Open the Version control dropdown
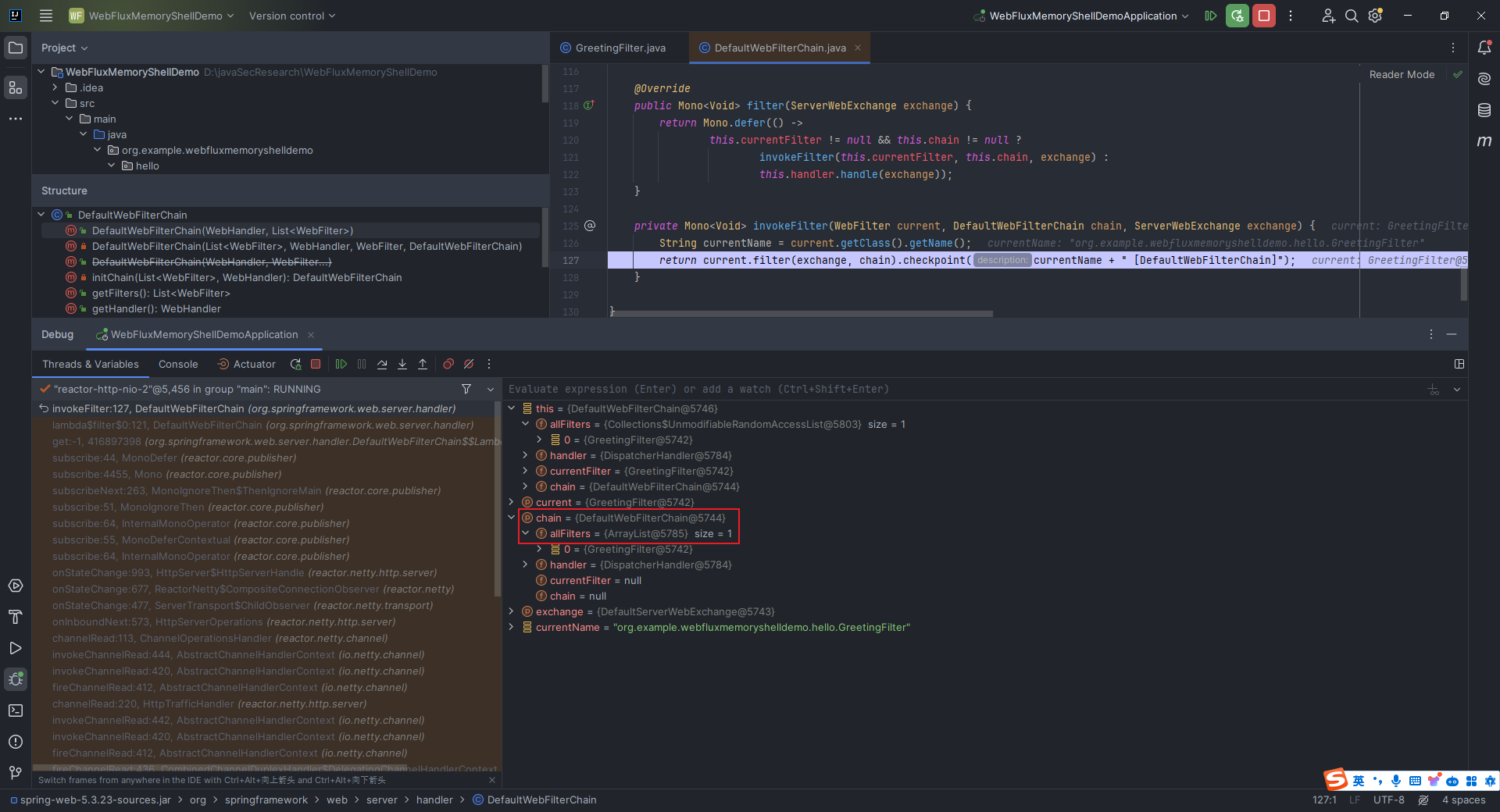Screen dimensions: 1500x812 (x=292, y=16)
